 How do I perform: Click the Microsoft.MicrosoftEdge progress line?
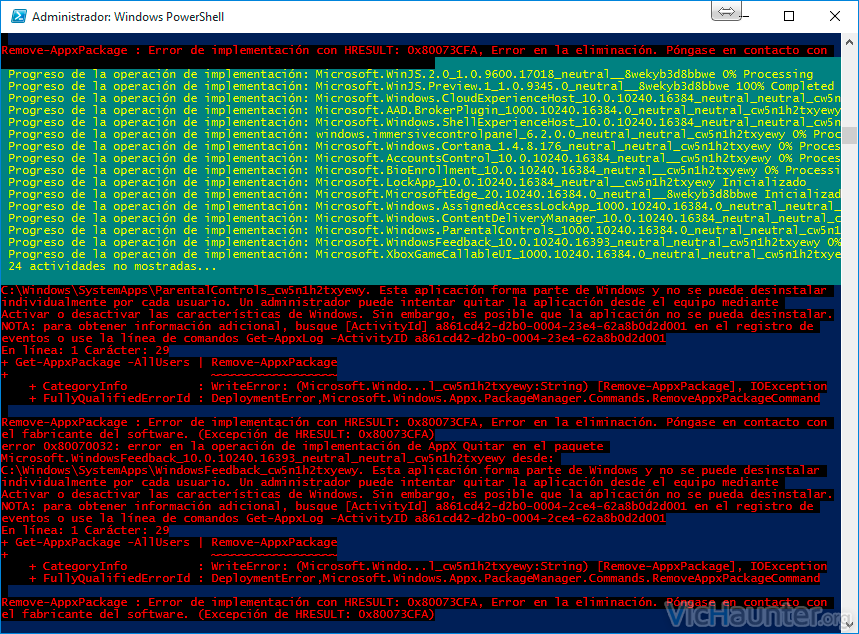coord(424,195)
